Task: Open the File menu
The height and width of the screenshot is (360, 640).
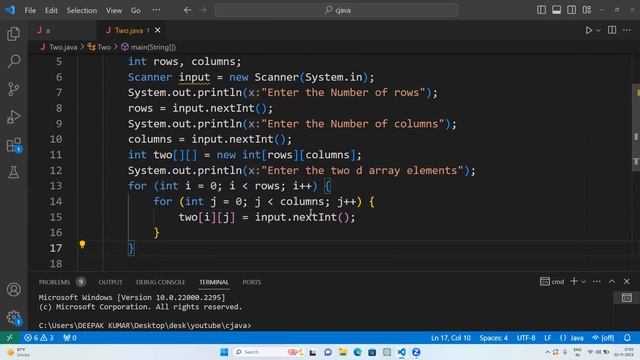Action: pyautogui.click(x=30, y=10)
